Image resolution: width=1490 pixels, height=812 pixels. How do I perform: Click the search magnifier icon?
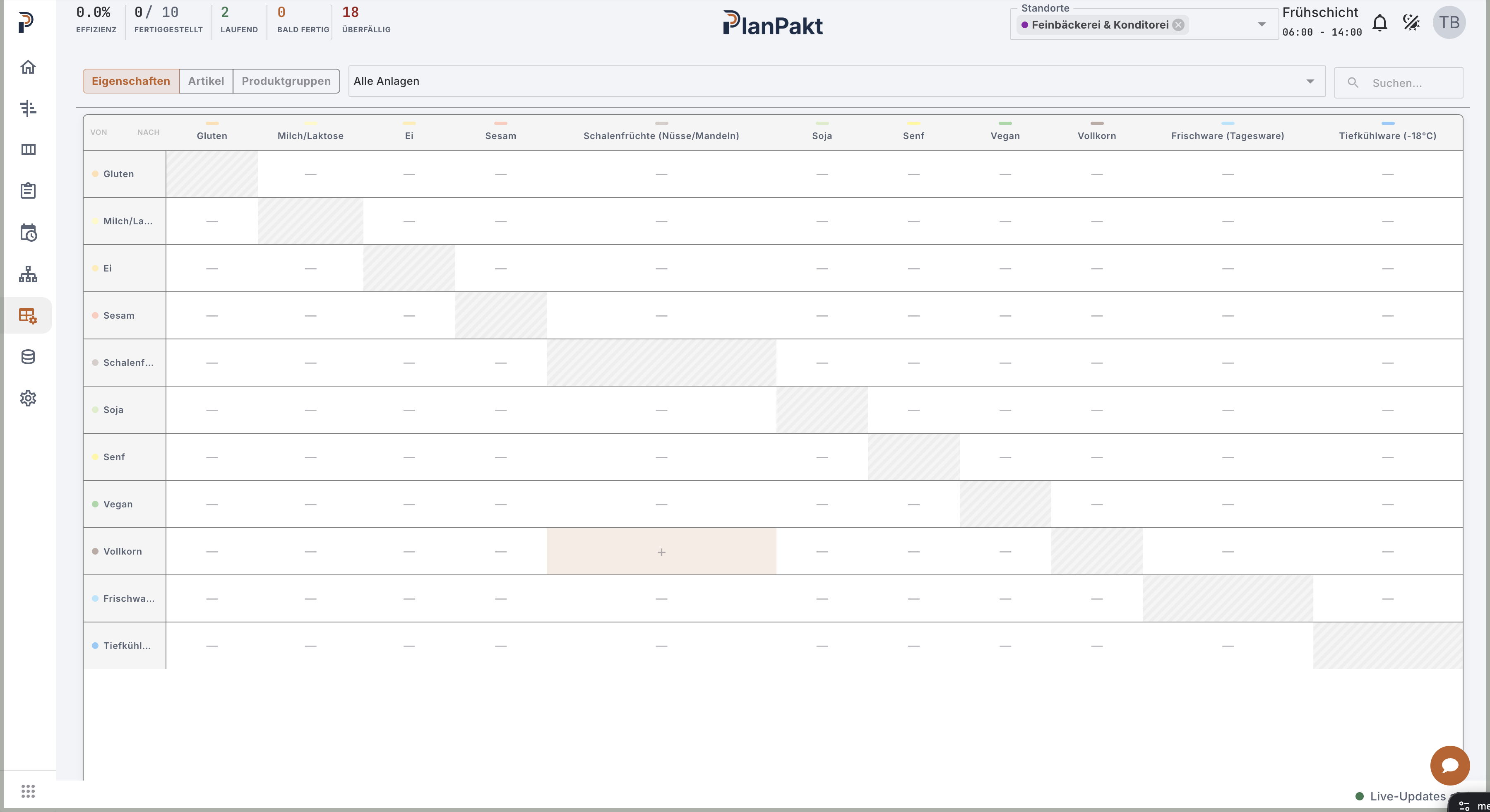(x=1353, y=83)
